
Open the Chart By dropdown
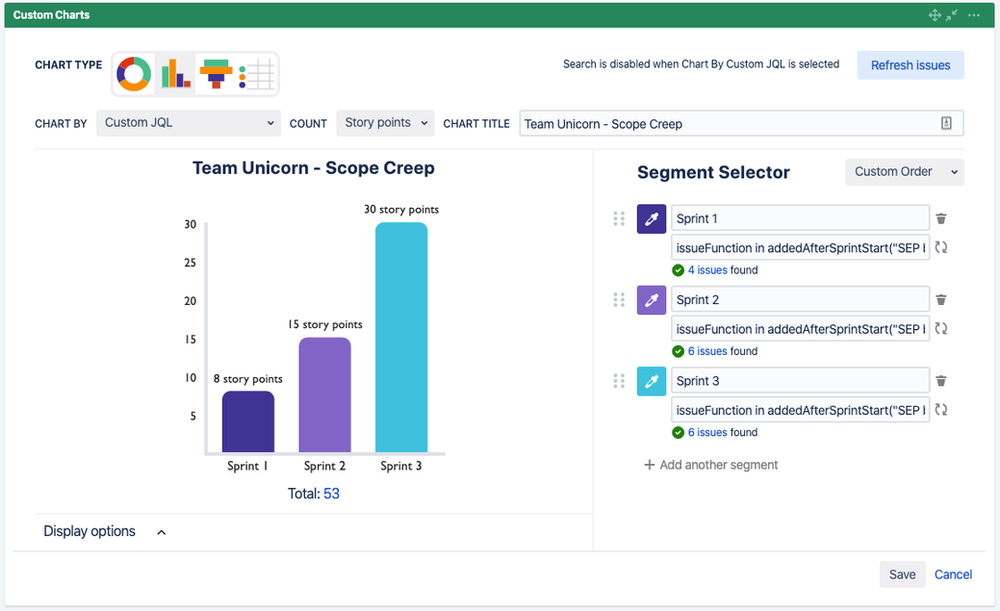(x=187, y=122)
